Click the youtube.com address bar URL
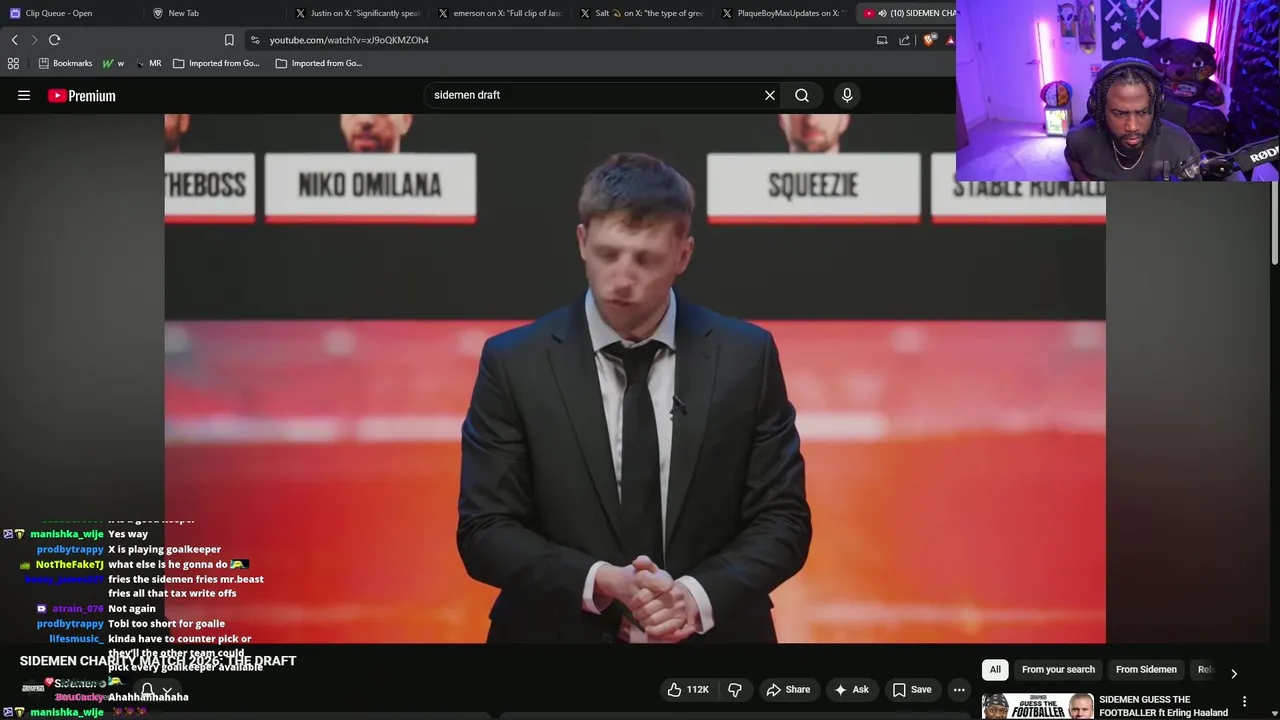Image resolution: width=1280 pixels, height=720 pixels. pyautogui.click(x=349, y=40)
